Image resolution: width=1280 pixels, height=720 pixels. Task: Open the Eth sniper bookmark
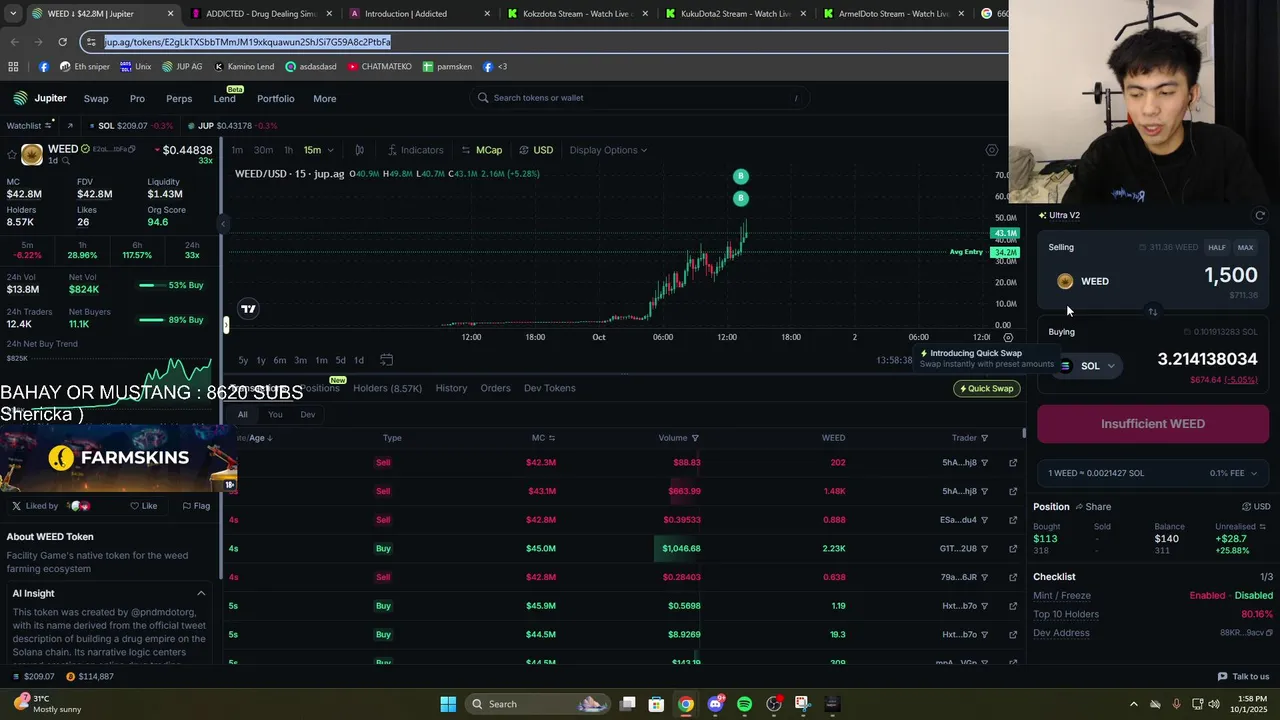pos(84,67)
